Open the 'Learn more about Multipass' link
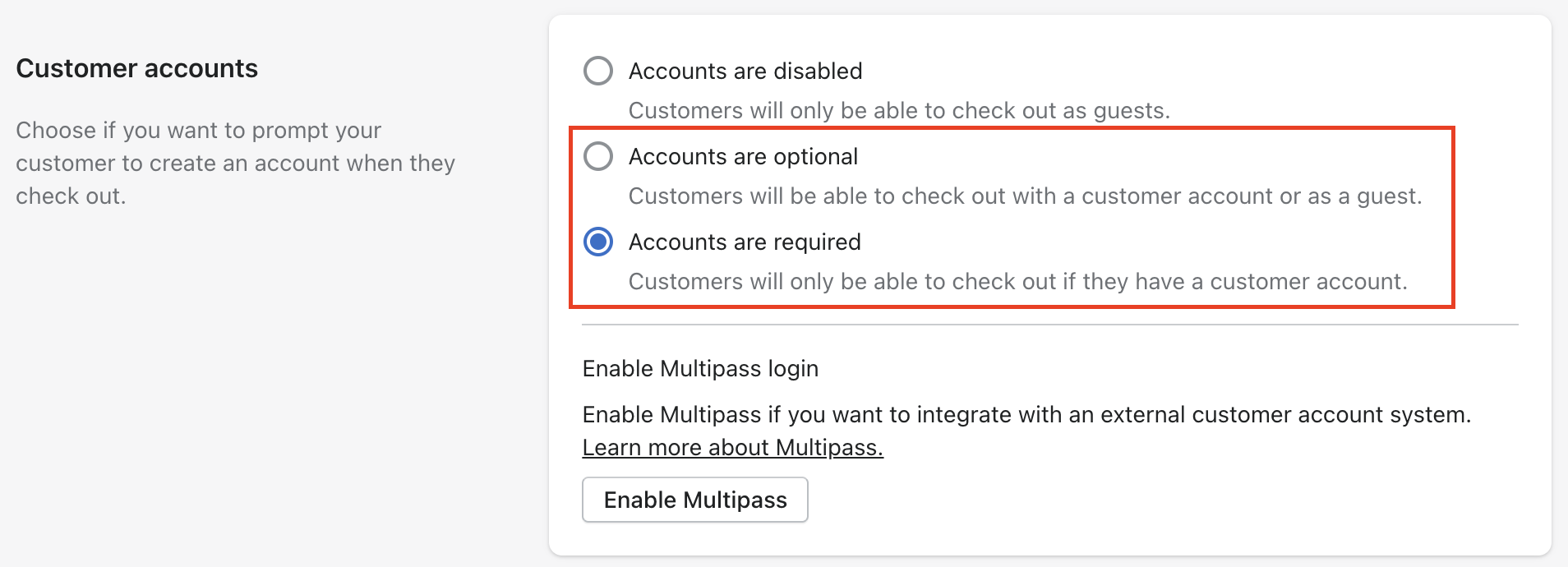 pyautogui.click(x=732, y=448)
